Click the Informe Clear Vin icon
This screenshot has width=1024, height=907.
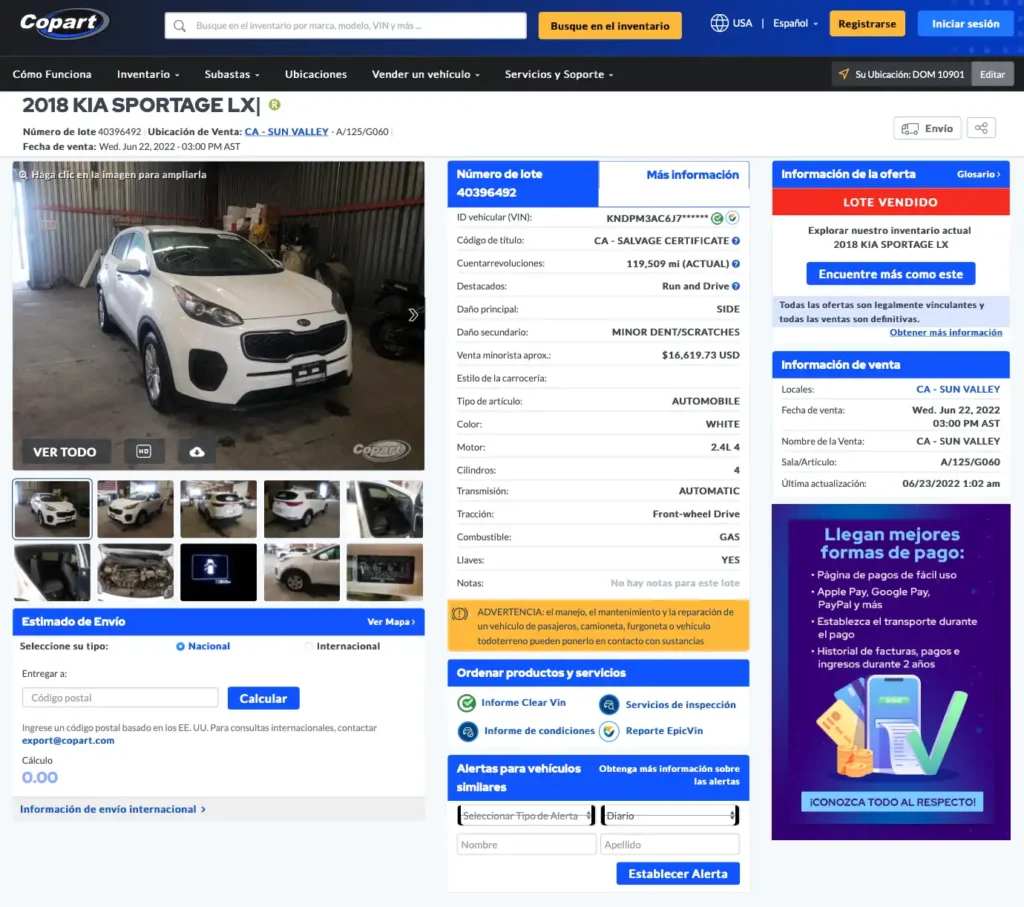pyautogui.click(x=466, y=703)
